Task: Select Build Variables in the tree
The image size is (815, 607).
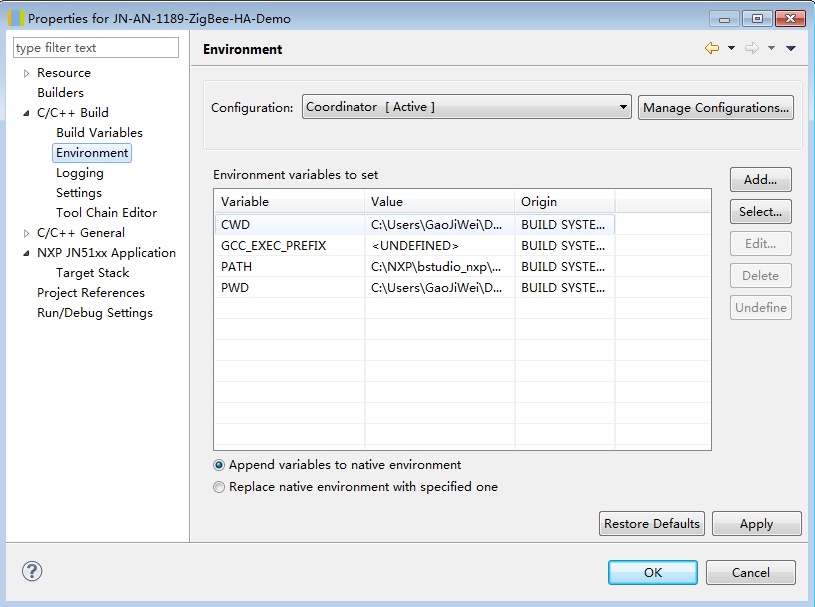Action: click(99, 133)
